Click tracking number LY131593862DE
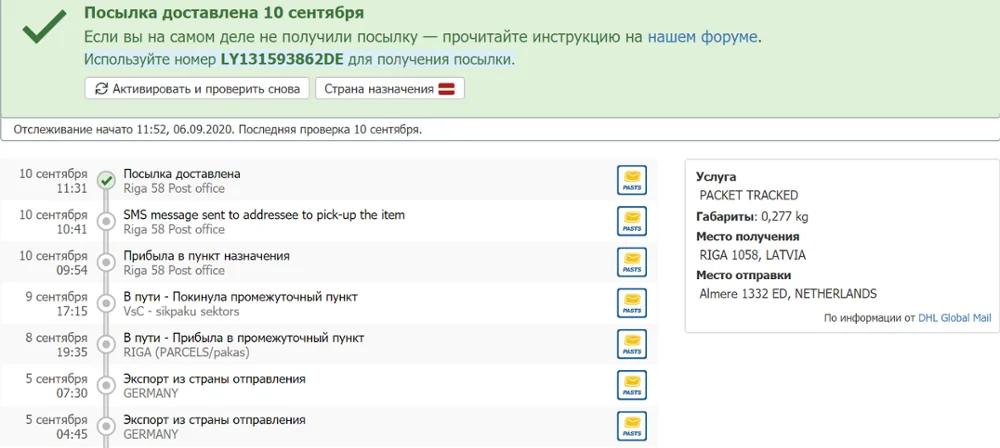1000x448 pixels. [282, 60]
